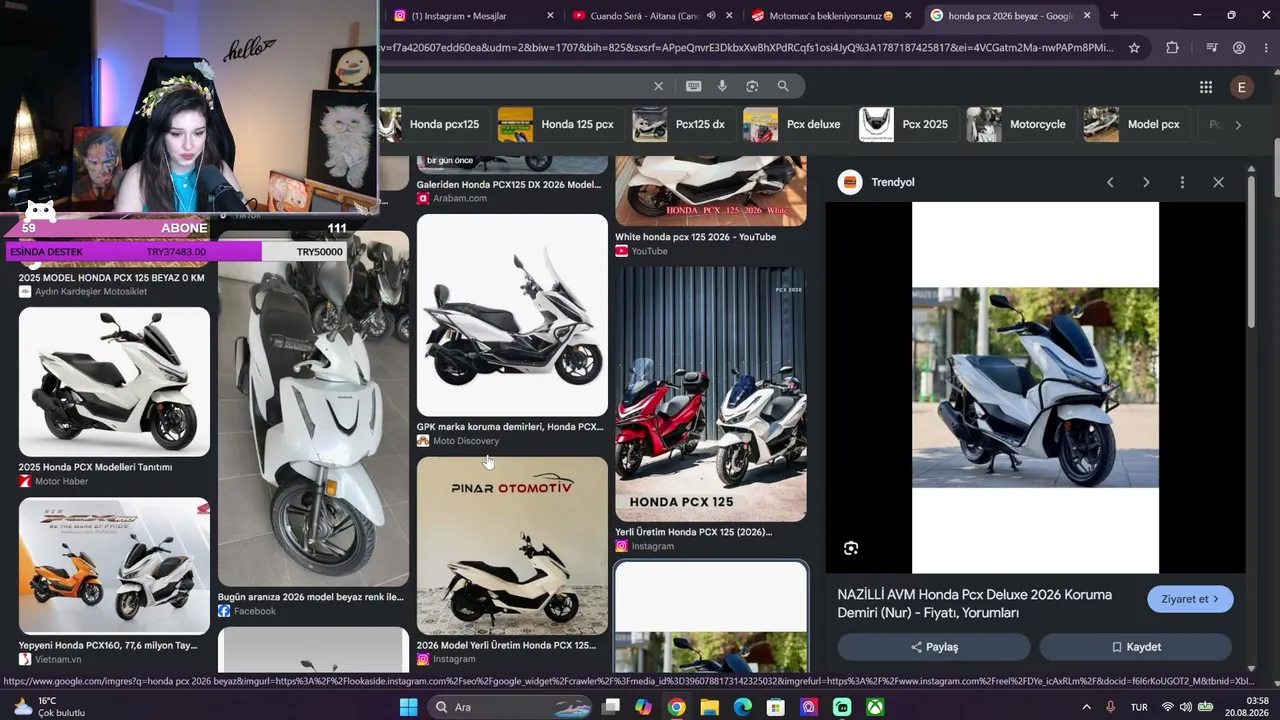Open the large Trendyol scooter preview image
The image size is (1280, 720).
(x=1035, y=388)
